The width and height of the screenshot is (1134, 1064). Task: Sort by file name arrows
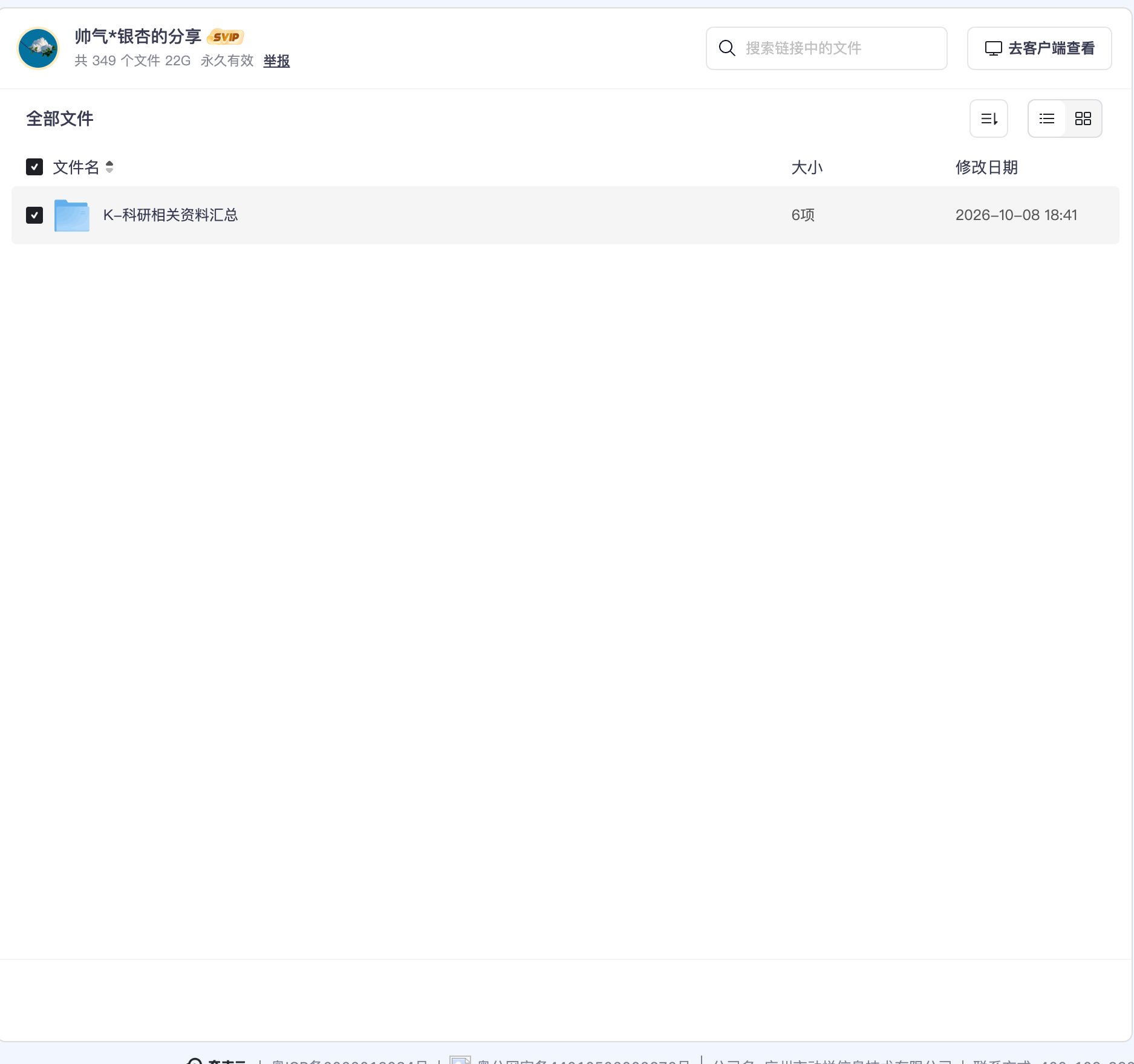pos(109,167)
